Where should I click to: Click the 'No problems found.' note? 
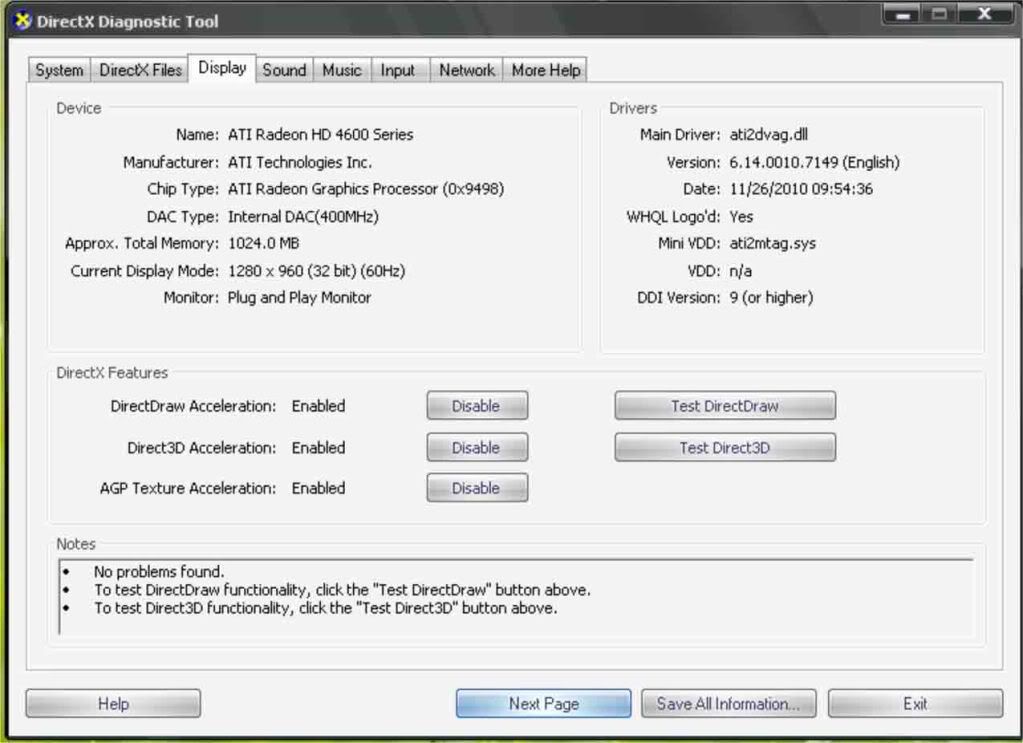tap(159, 571)
